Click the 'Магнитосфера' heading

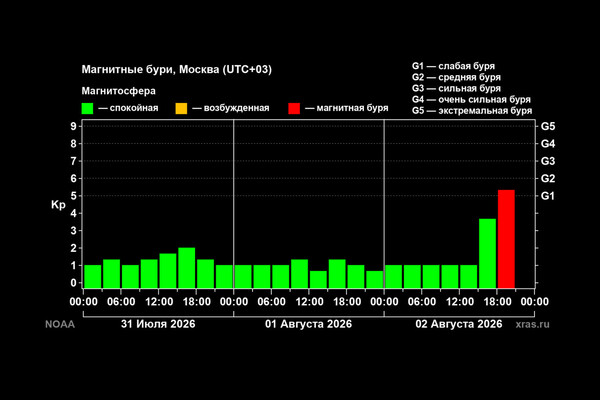tap(119, 91)
